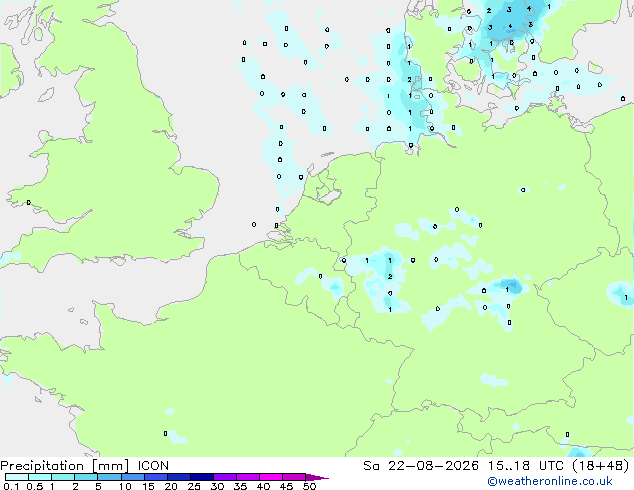Click the '40' legend scale label
This screenshot has height=490, width=634.
pyautogui.click(x=263, y=486)
